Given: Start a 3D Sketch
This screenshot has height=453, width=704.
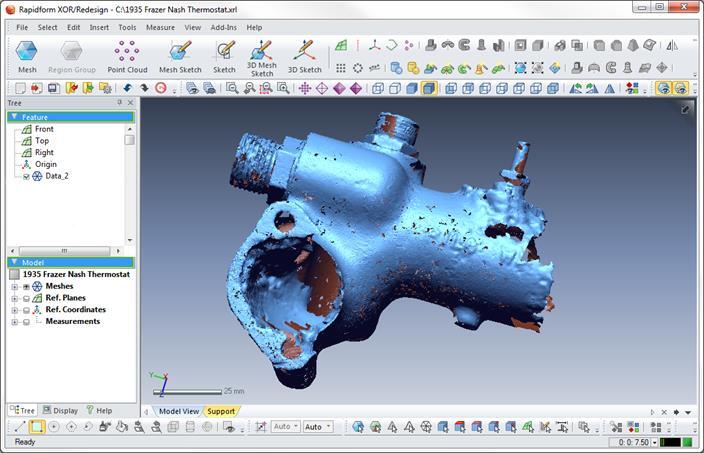Looking at the screenshot, I should [304, 57].
